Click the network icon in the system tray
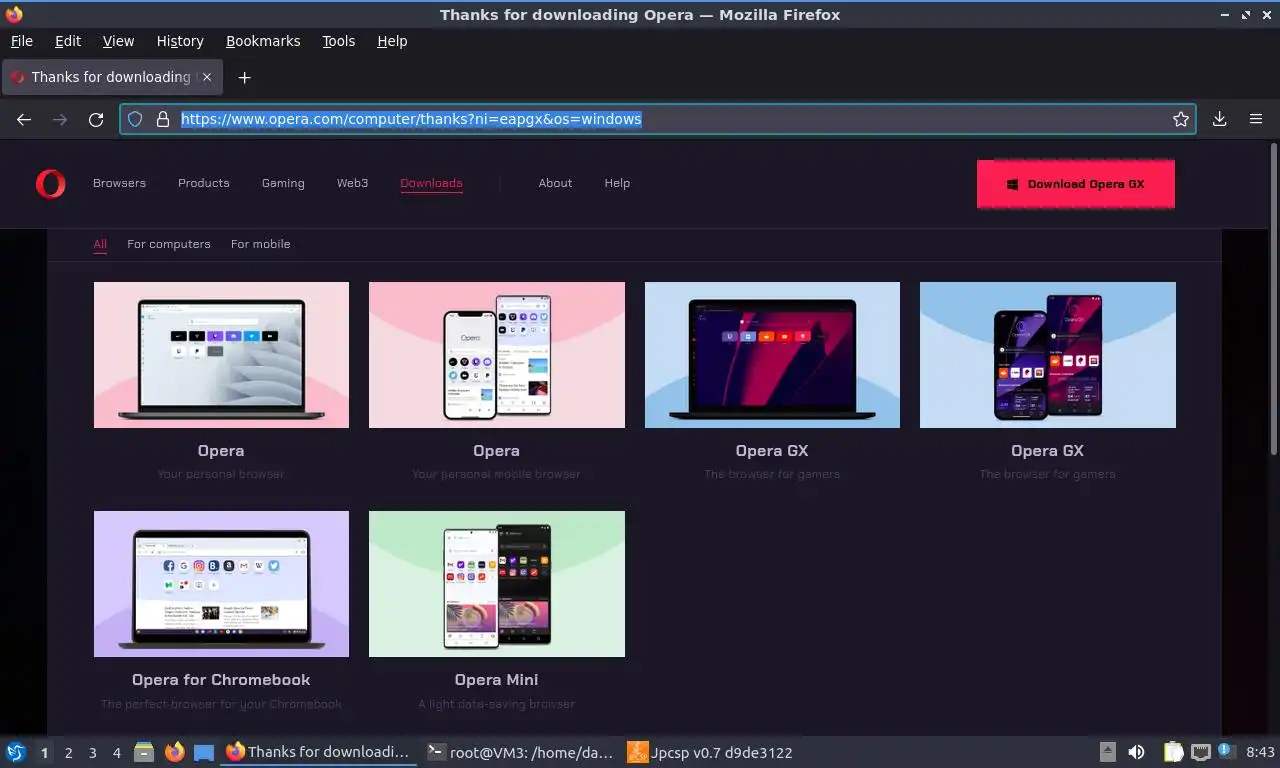 tap(1200, 752)
